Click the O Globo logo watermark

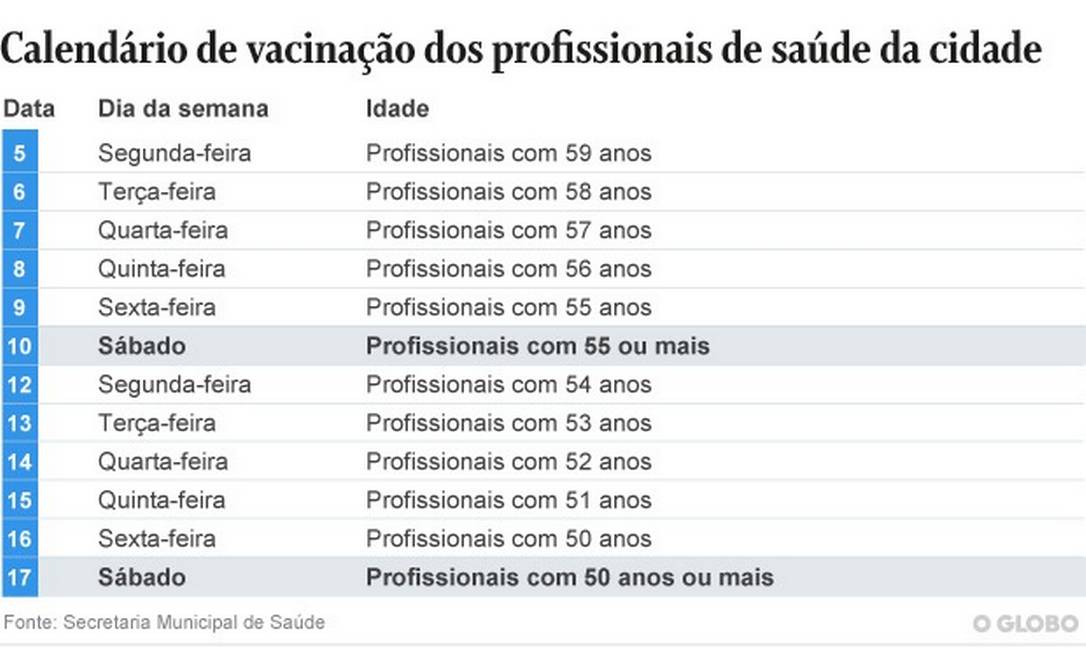click(x=1026, y=623)
